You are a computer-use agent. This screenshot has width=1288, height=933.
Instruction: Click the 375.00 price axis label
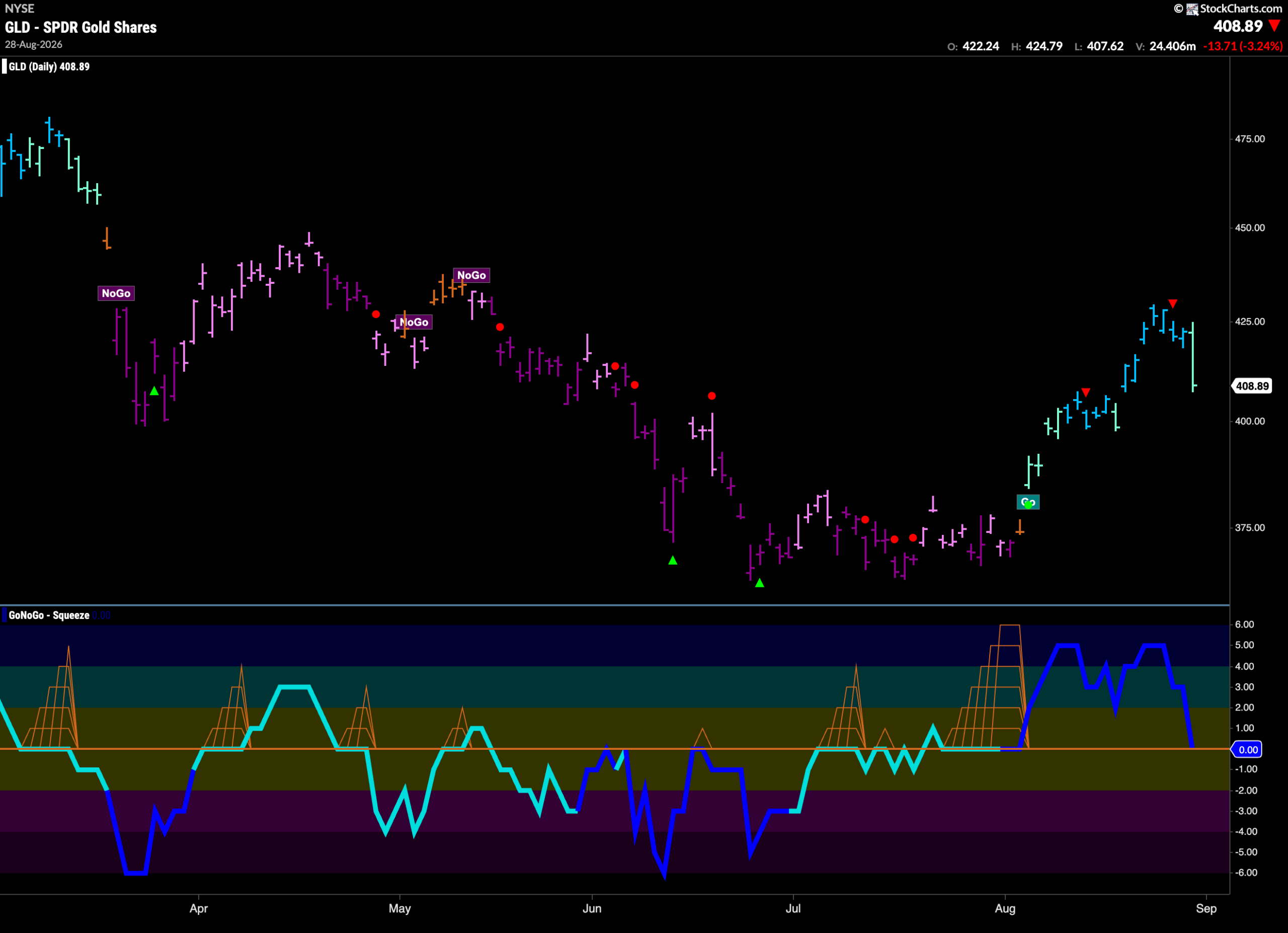(x=1250, y=527)
